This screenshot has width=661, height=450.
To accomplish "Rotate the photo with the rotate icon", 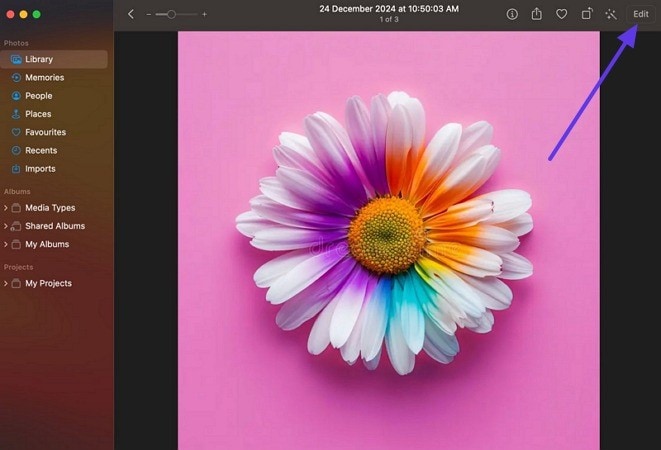I will (587, 14).
